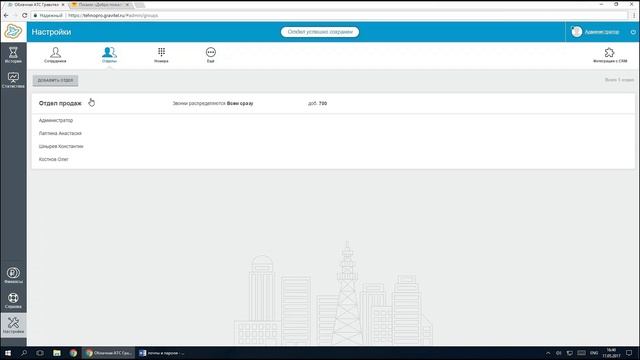Reload the page with the refresh icon
This screenshot has width=640, height=360.
click(24, 15)
